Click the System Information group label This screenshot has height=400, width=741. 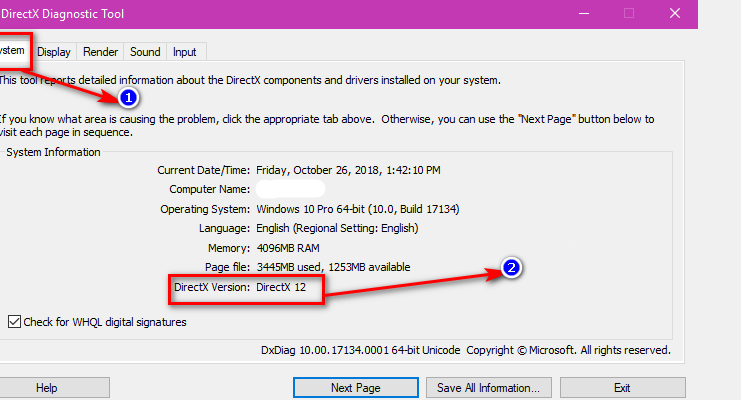click(53, 152)
